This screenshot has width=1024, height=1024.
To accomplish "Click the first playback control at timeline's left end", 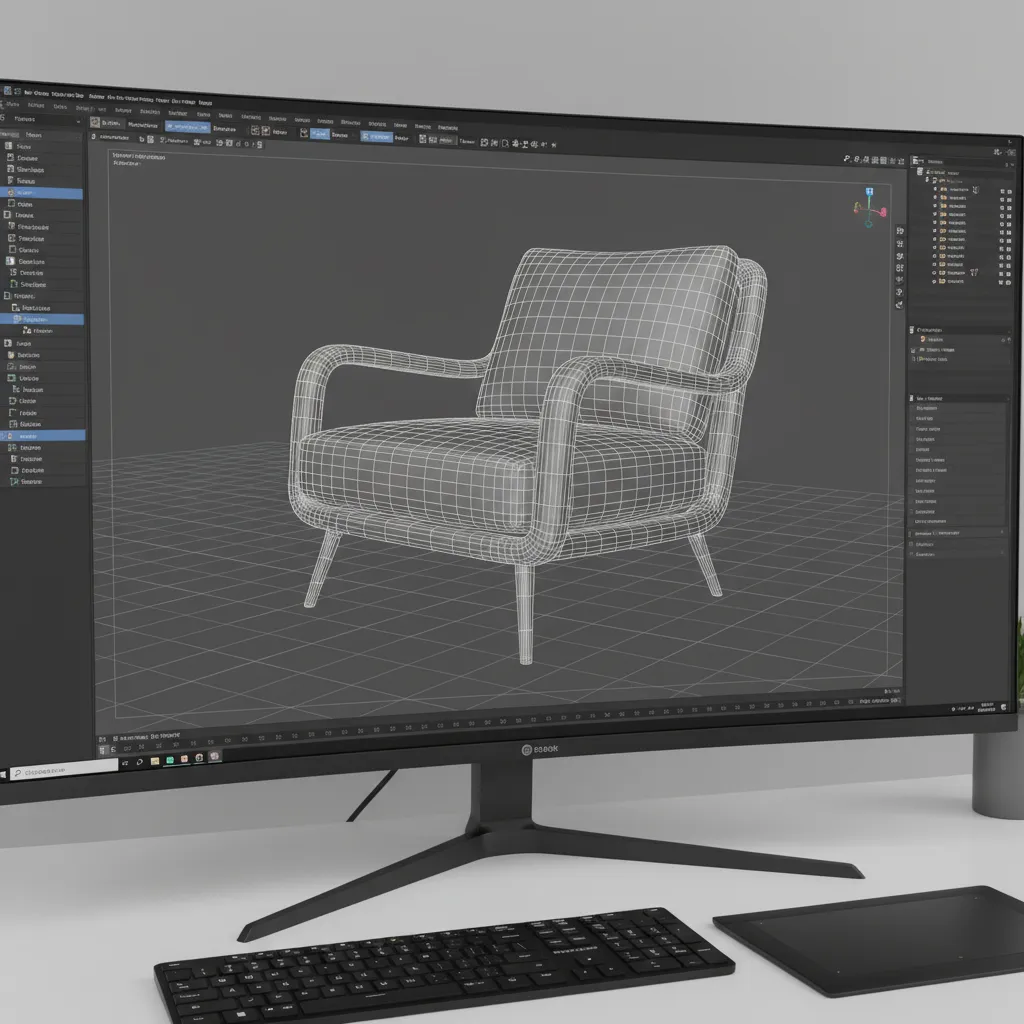I will tap(102, 750).
